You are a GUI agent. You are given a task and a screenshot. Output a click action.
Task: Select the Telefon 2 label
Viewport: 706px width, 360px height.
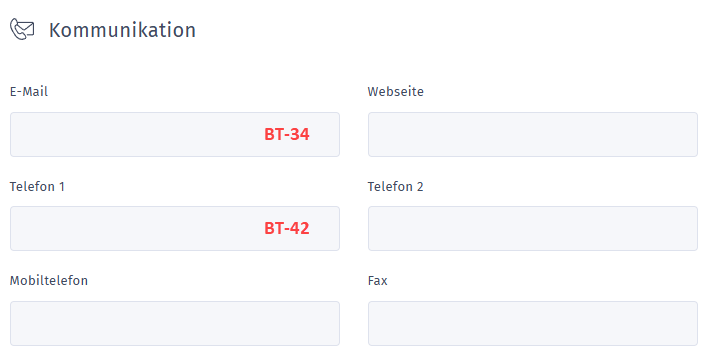(395, 186)
